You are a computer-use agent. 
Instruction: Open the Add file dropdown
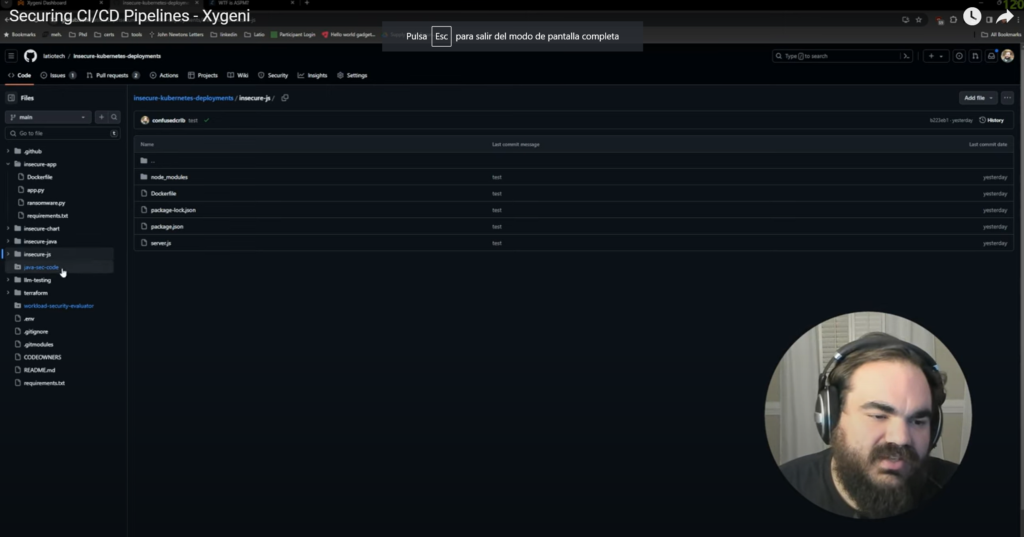tap(978, 98)
